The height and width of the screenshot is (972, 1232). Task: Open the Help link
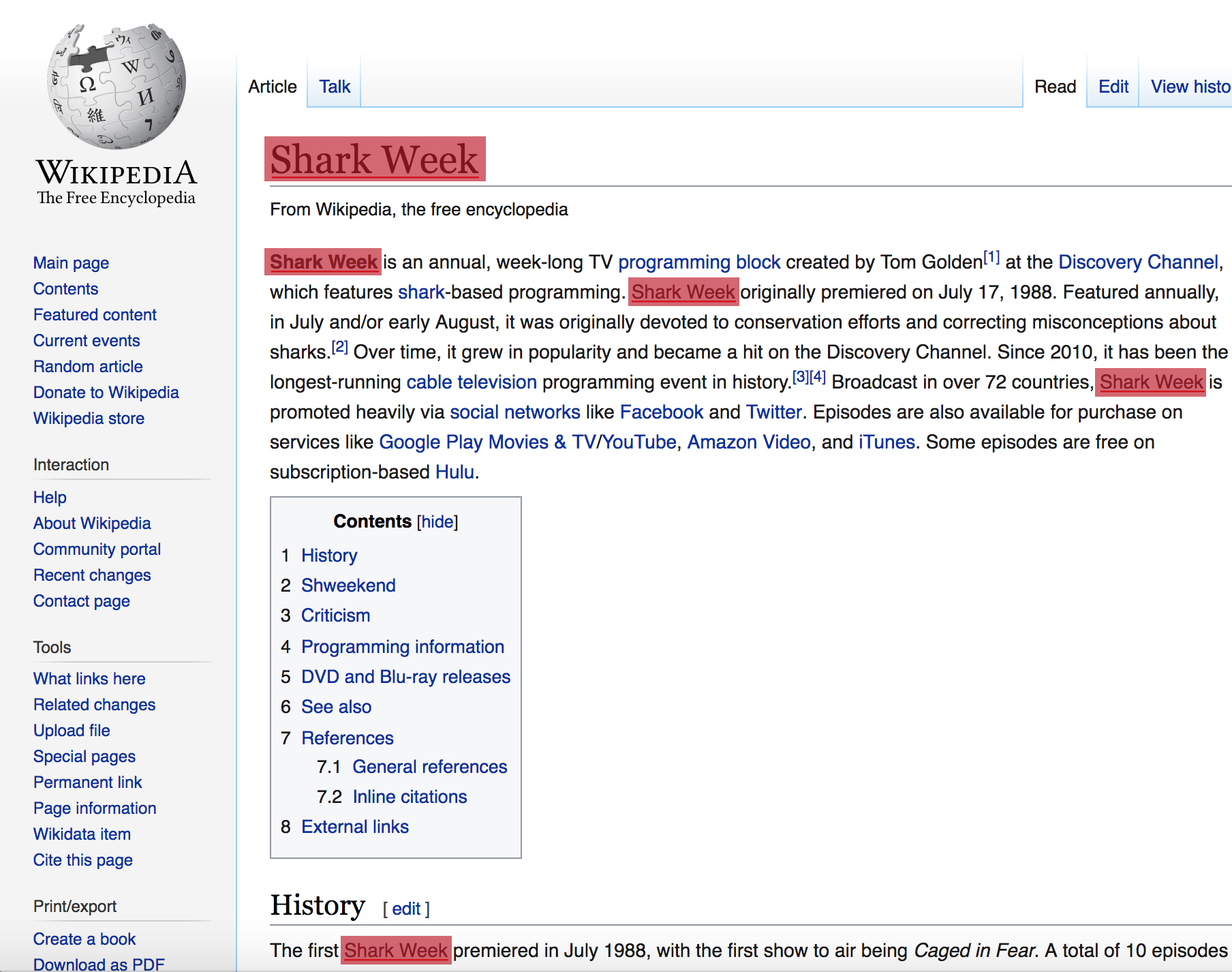50,498
